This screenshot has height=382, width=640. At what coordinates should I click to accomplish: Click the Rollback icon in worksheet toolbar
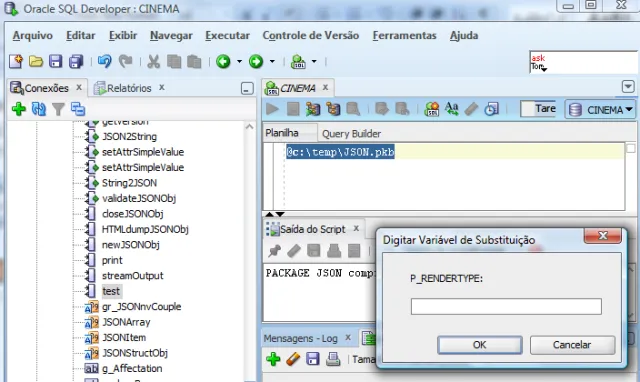pos(402,109)
